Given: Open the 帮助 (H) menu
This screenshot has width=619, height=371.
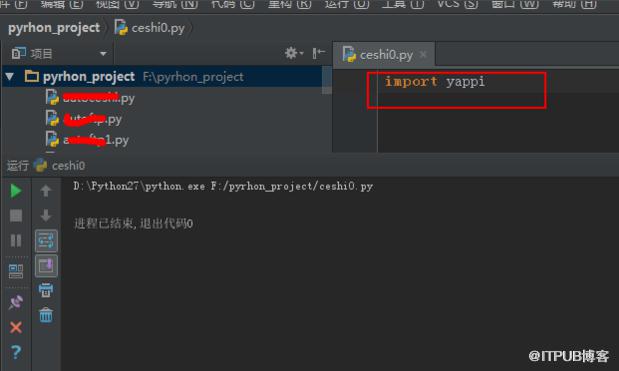Looking at the screenshot, I should pos(574,4).
